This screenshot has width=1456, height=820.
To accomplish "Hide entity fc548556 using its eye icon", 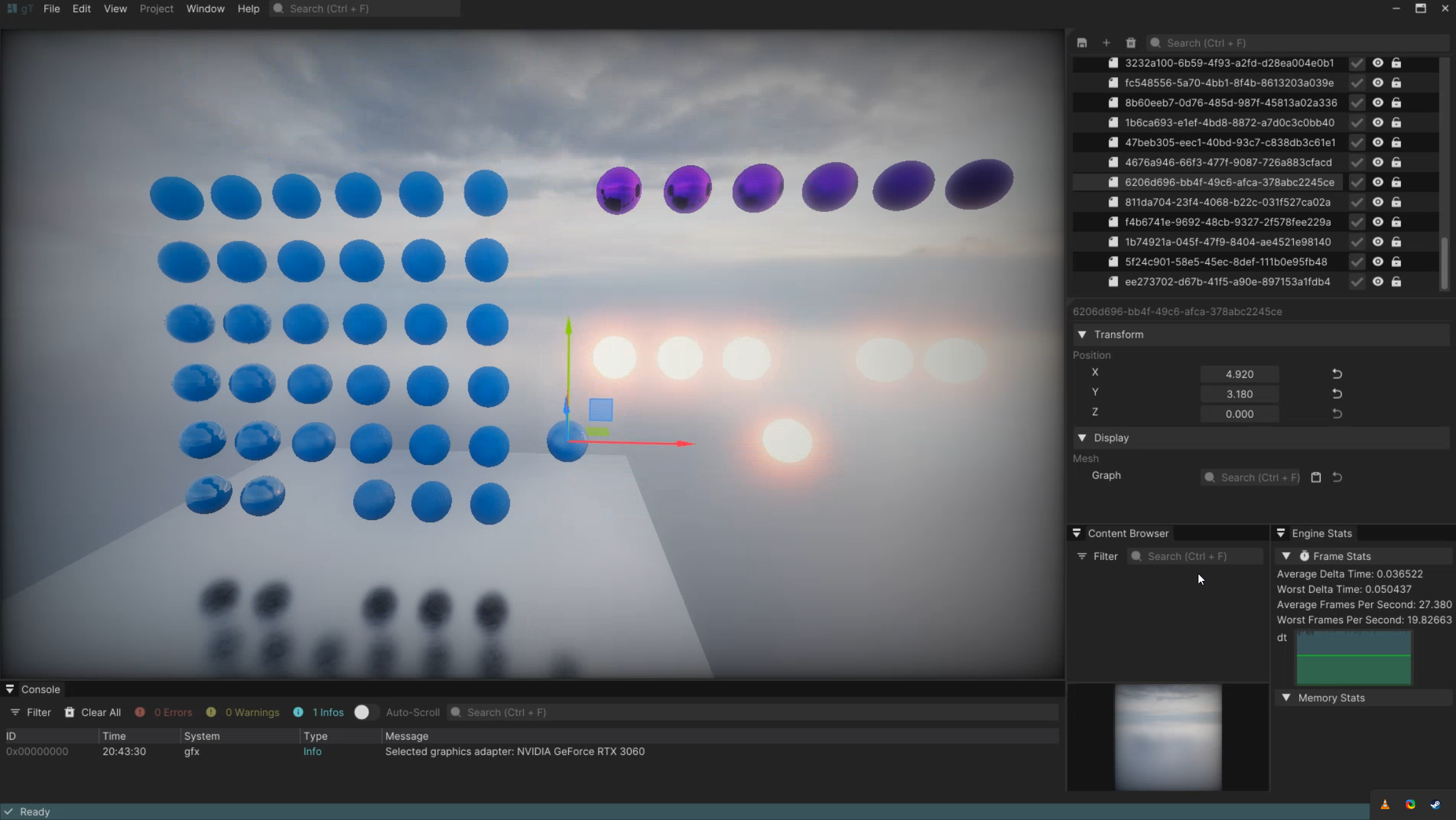I will (1378, 83).
